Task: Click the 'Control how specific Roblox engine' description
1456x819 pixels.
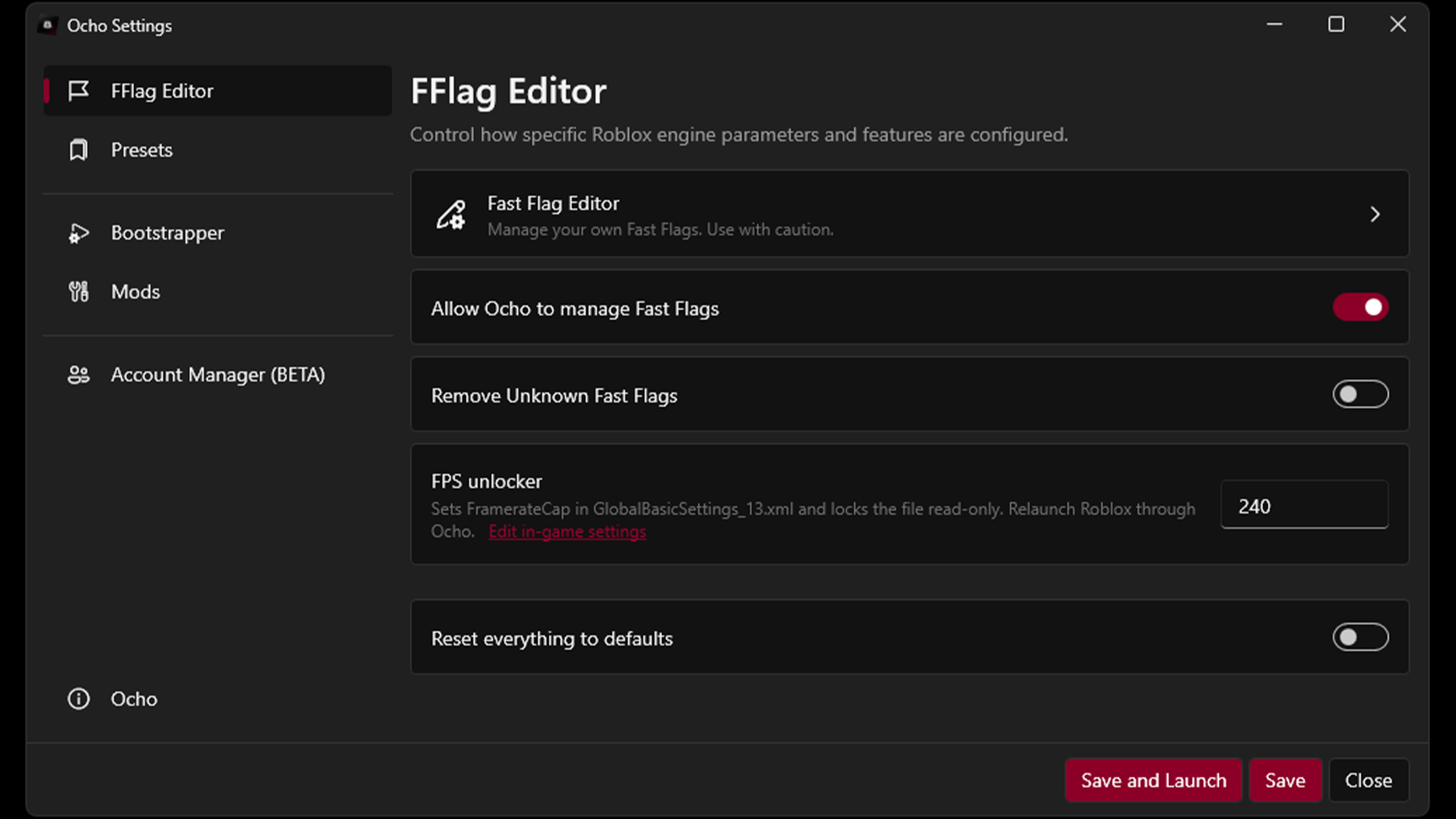Action: [739, 135]
